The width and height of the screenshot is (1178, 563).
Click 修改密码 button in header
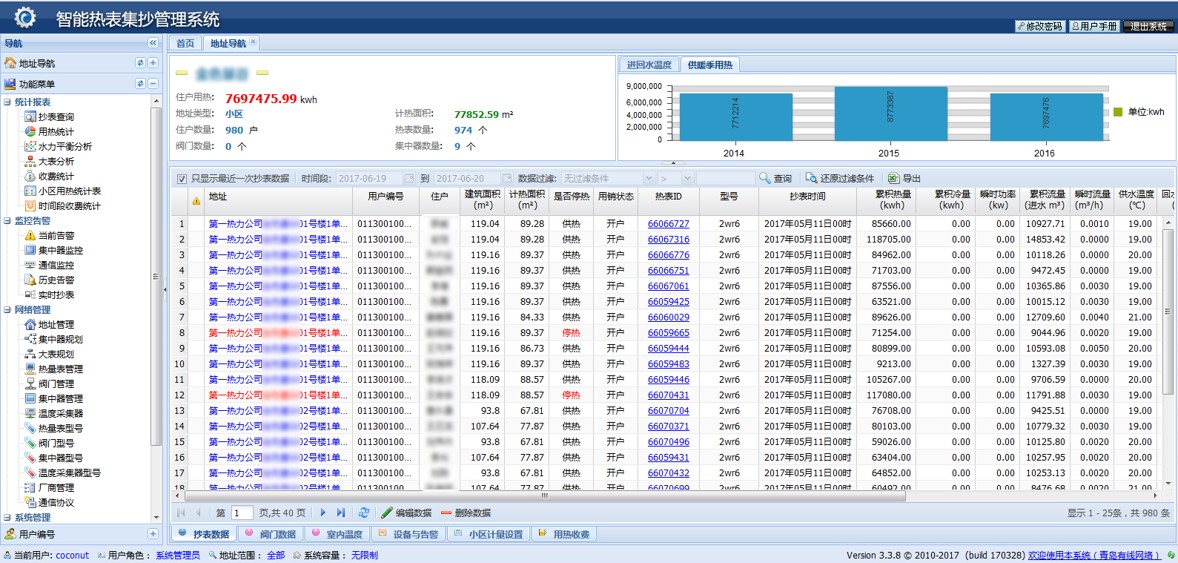pos(1040,26)
